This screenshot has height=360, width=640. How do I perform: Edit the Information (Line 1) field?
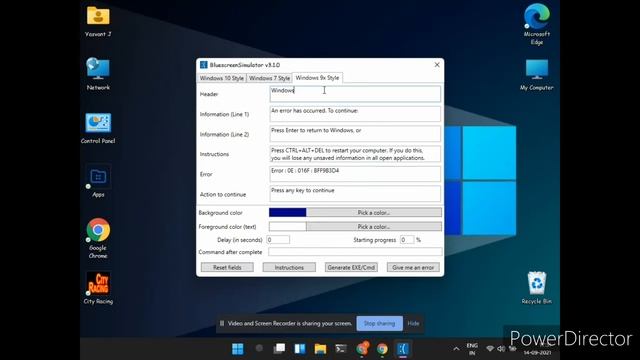pos(355,114)
